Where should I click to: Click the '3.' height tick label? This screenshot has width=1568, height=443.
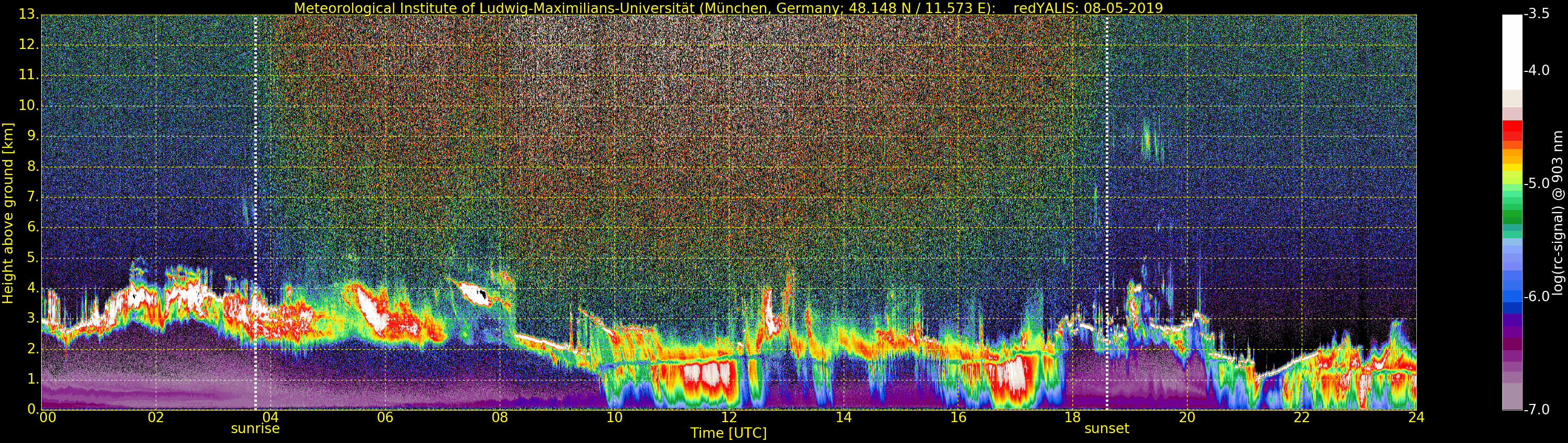[33, 319]
